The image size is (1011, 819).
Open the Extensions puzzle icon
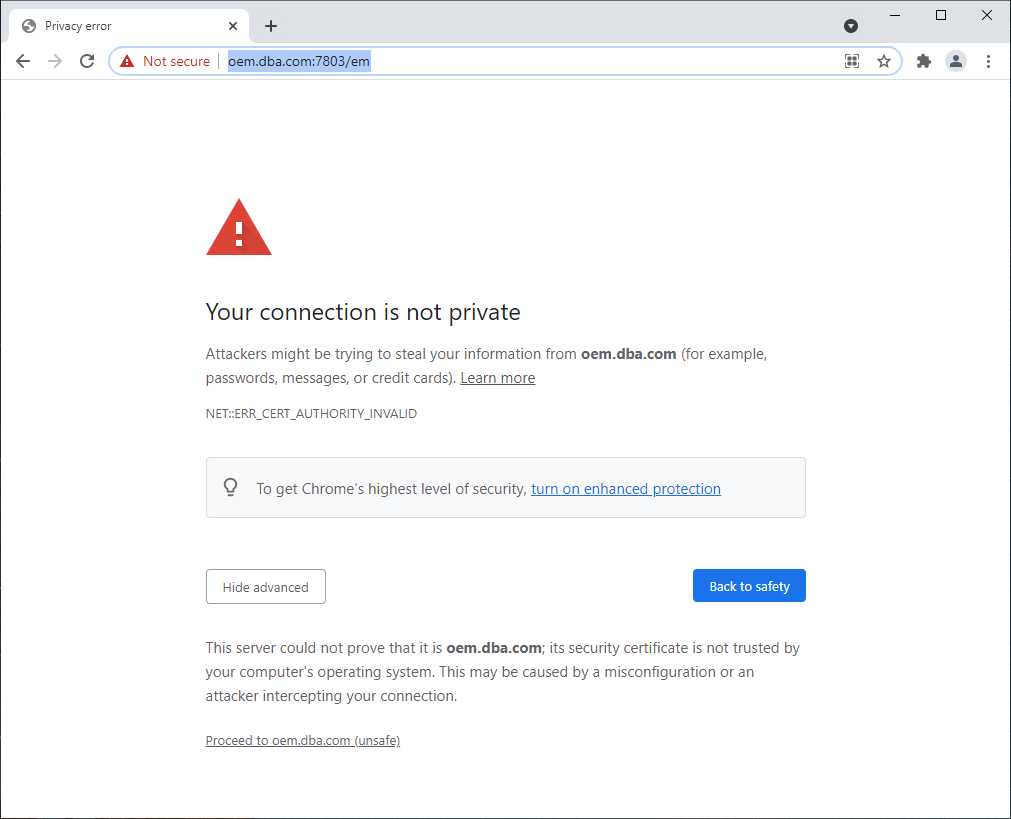924,61
